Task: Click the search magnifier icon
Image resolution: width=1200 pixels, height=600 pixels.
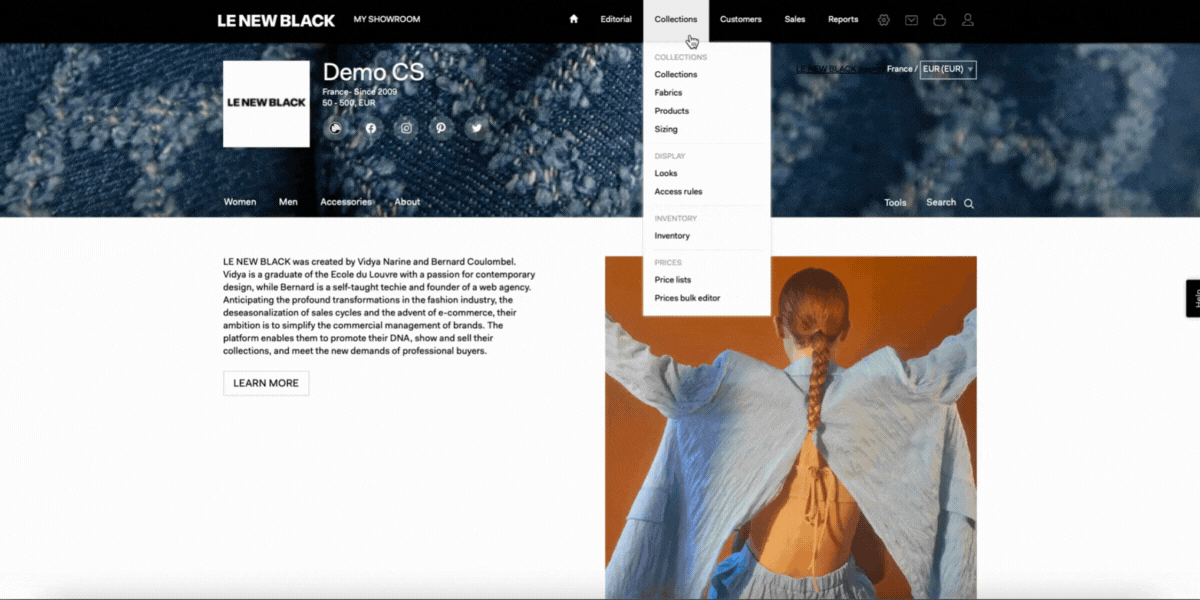Action: coord(968,203)
